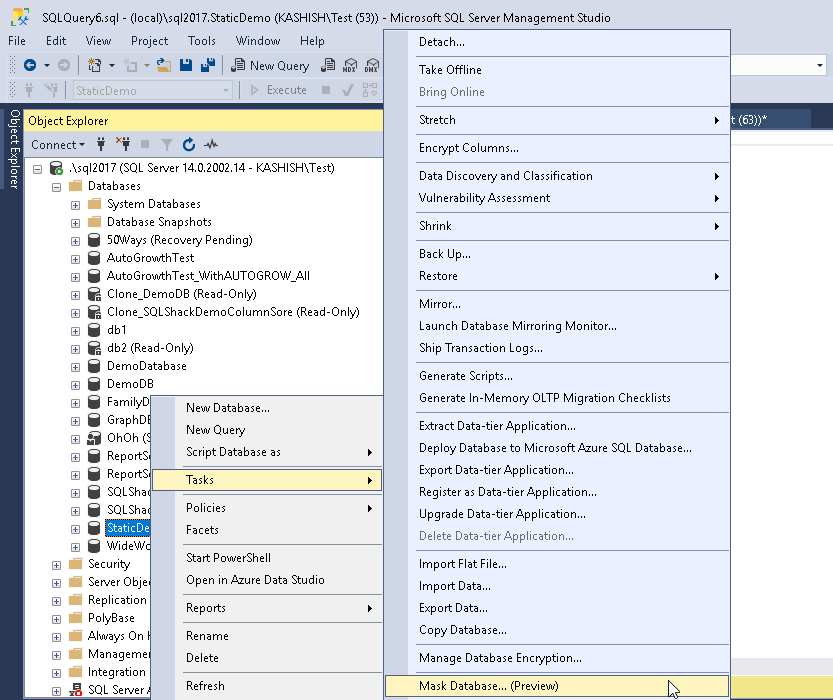Click the Save file toolbar icon

click(x=186, y=65)
